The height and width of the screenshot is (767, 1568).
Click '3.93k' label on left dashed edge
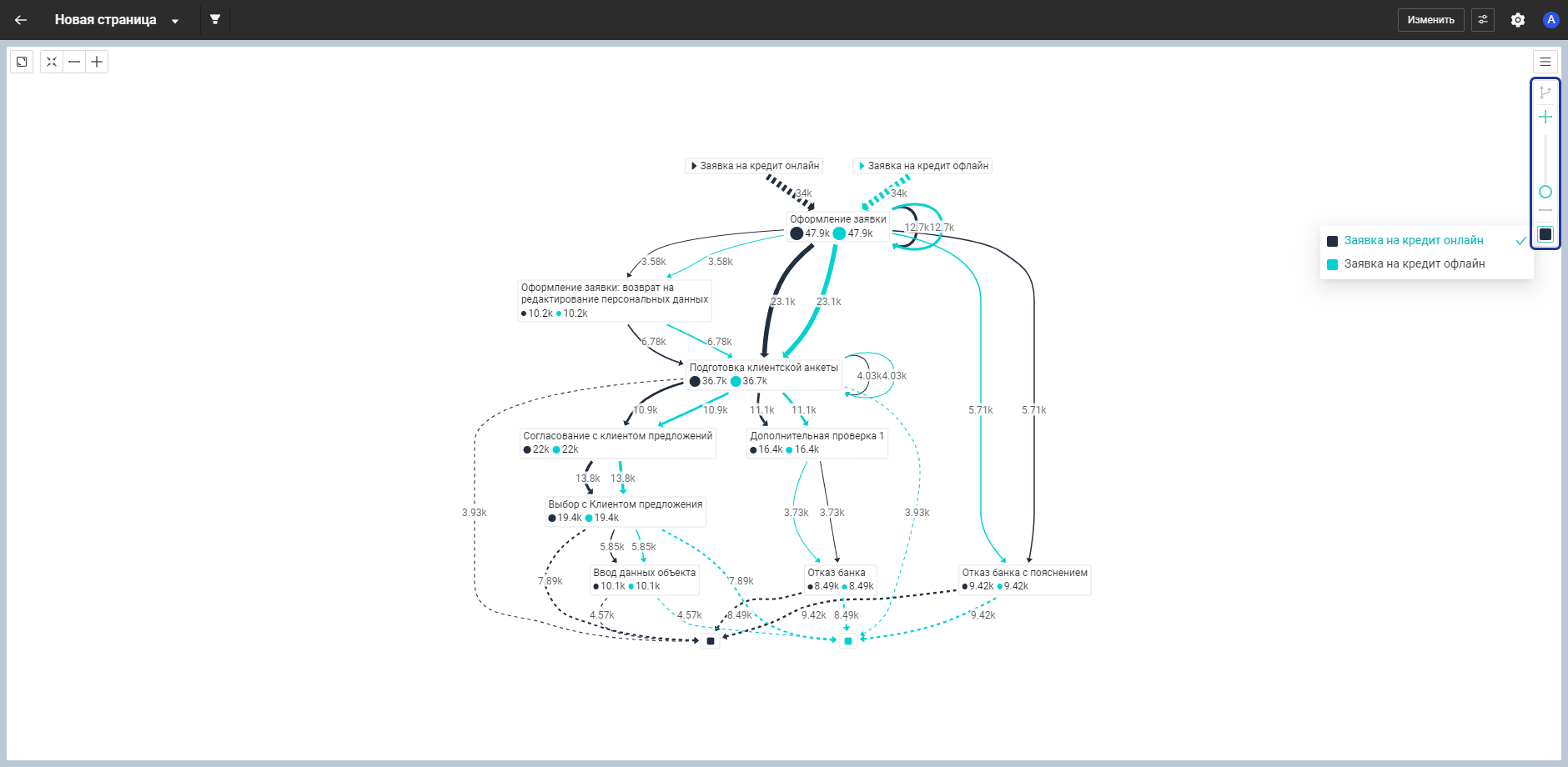coord(475,513)
